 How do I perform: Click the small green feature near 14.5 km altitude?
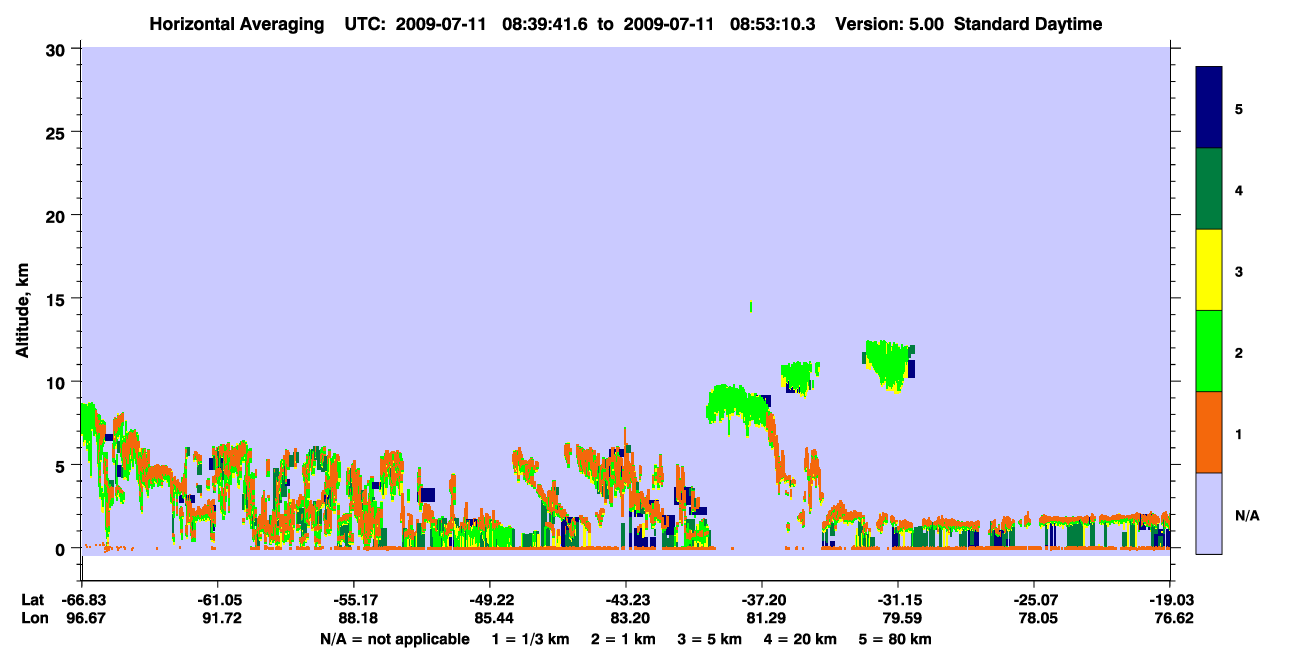750,306
